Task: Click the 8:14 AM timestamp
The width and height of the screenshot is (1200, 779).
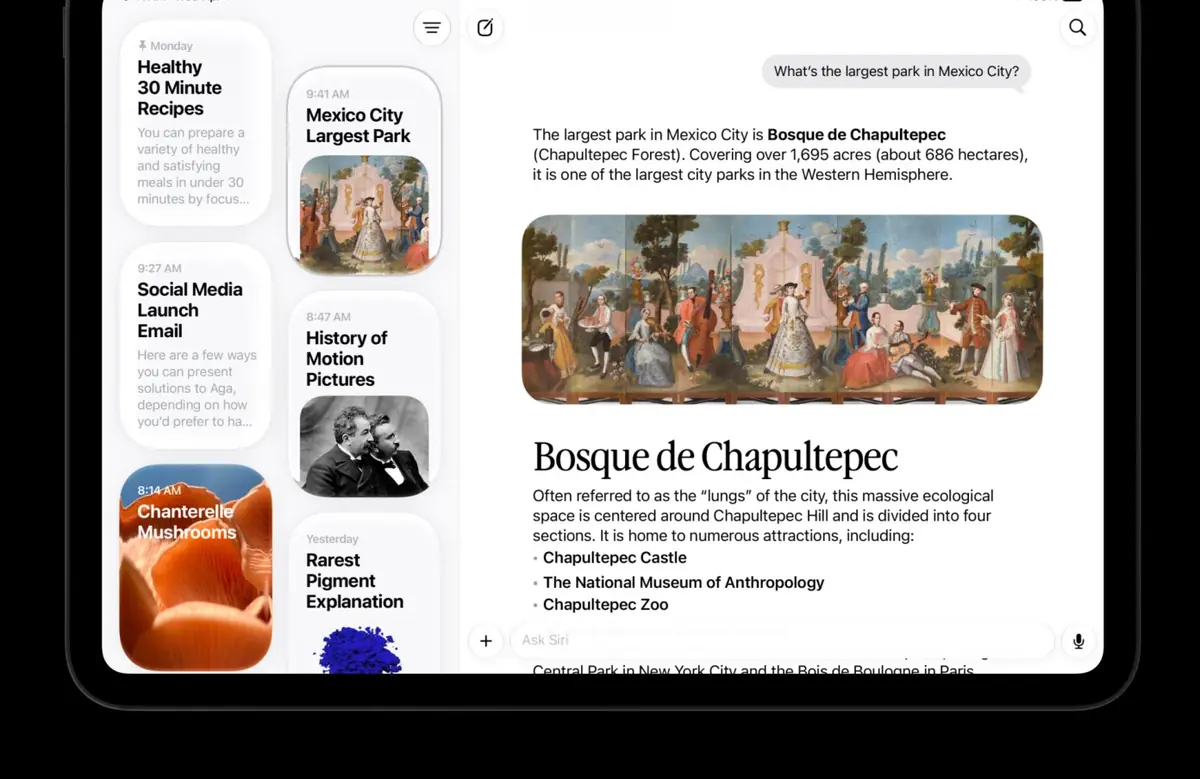Action: tap(159, 490)
